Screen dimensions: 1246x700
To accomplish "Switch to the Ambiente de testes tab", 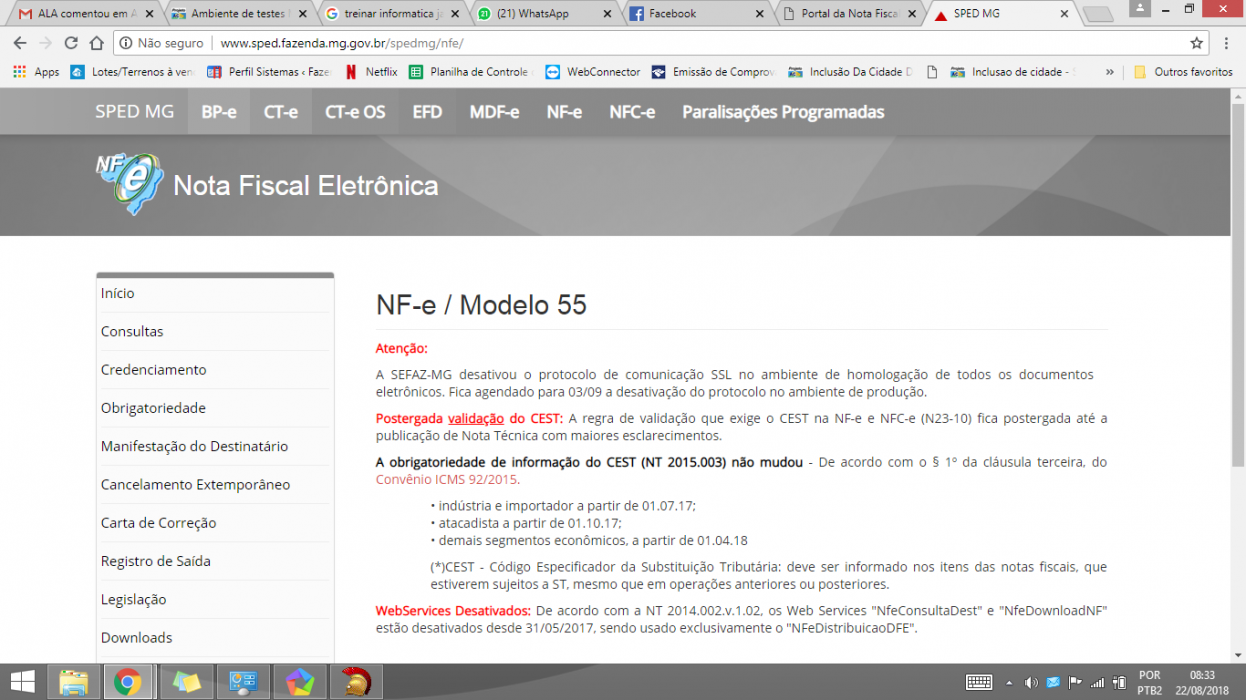I will (x=238, y=14).
